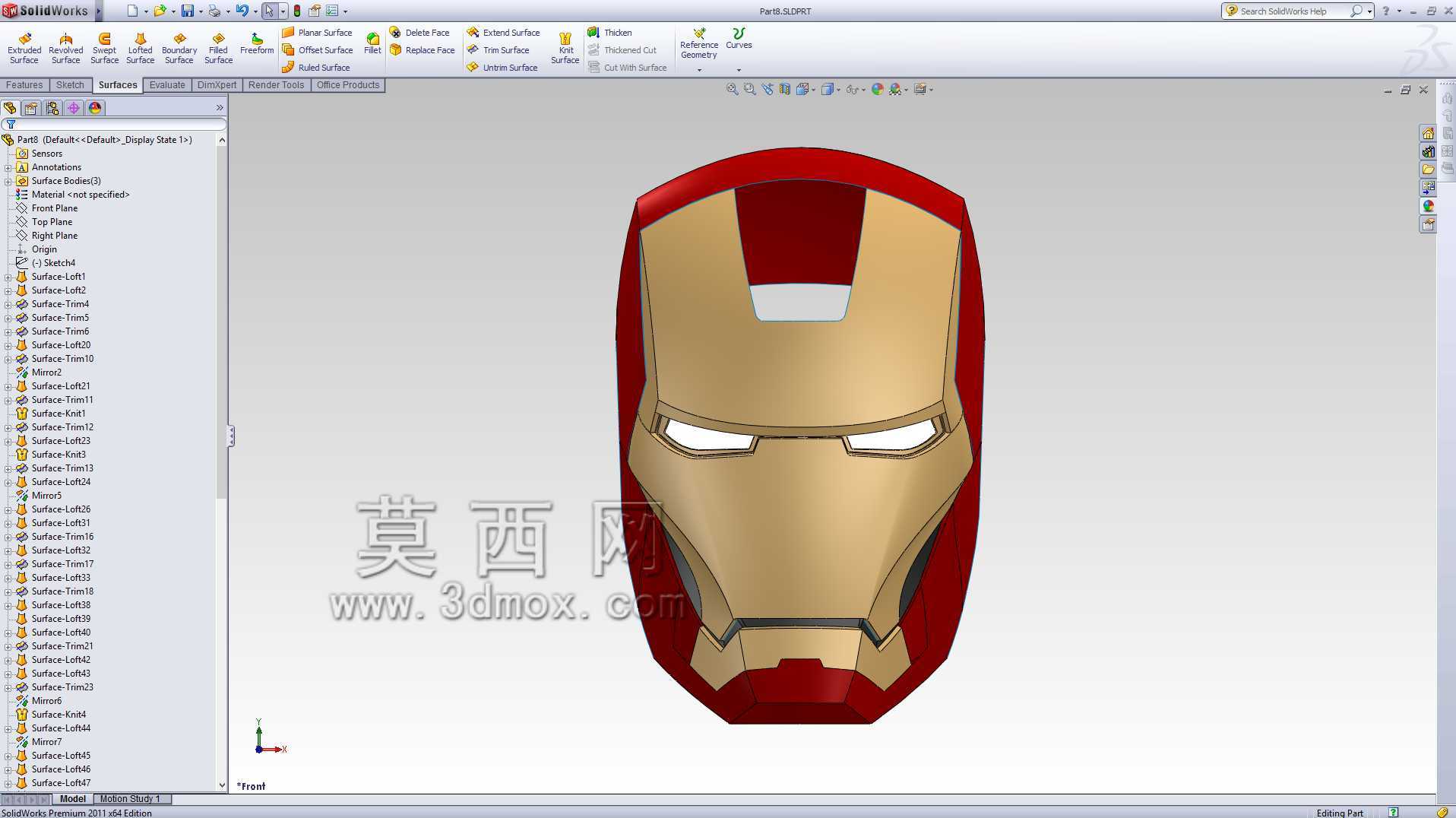This screenshot has height=818, width=1456.
Task: Open the Evaluate tab
Action: click(x=167, y=85)
